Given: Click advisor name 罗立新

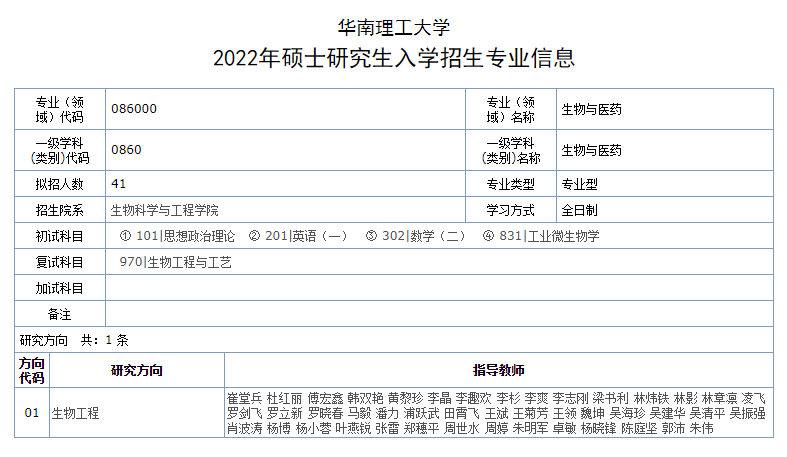Looking at the screenshot, I should [285, 413].
